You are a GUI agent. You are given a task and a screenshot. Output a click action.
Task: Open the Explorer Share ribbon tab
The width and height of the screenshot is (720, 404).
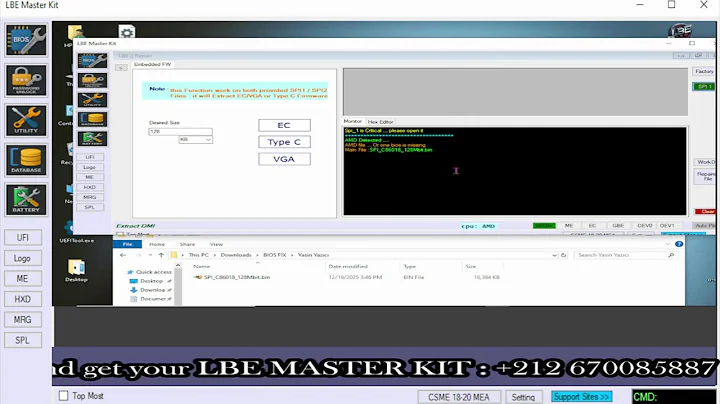[187, 244]
